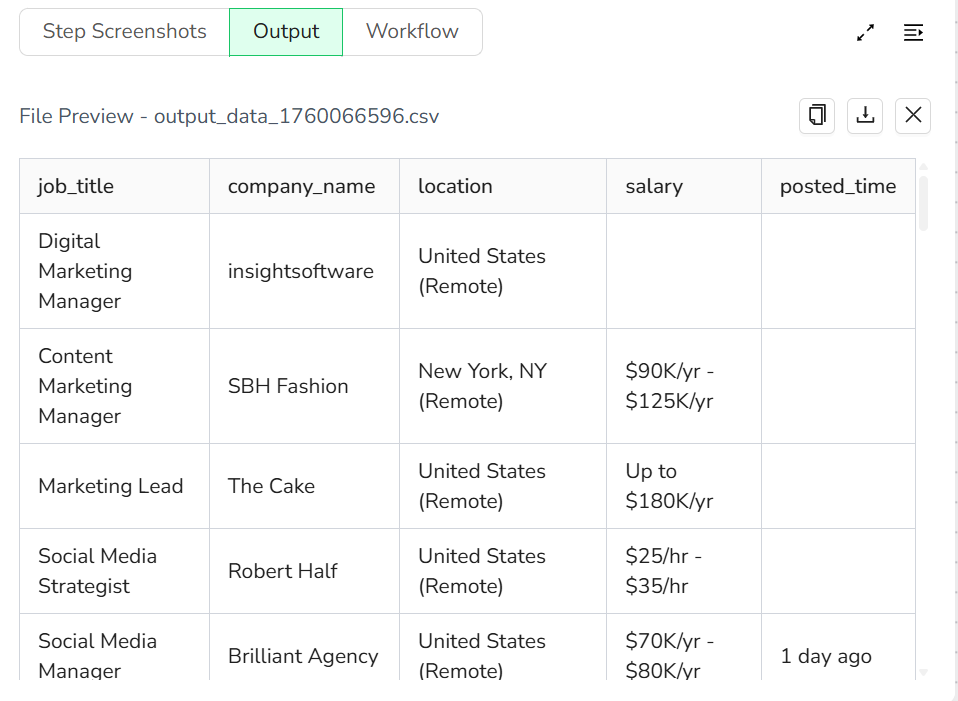The height and width of the screenshot is (701, 958).
Task: Click the job_title column header
Action: (x=76, y=186)
